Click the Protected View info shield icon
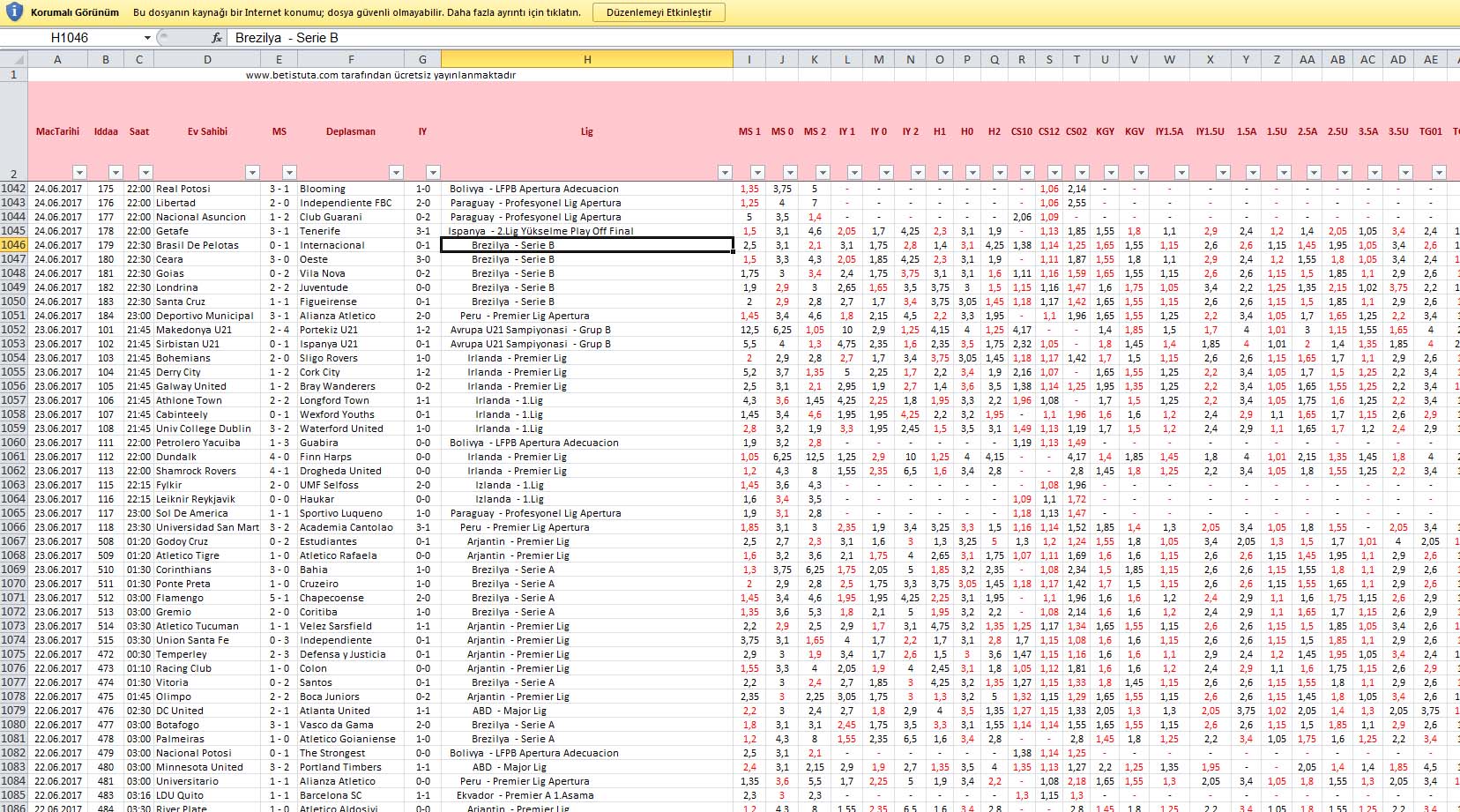Screen dimensions: 1460x812 [14, 12]
